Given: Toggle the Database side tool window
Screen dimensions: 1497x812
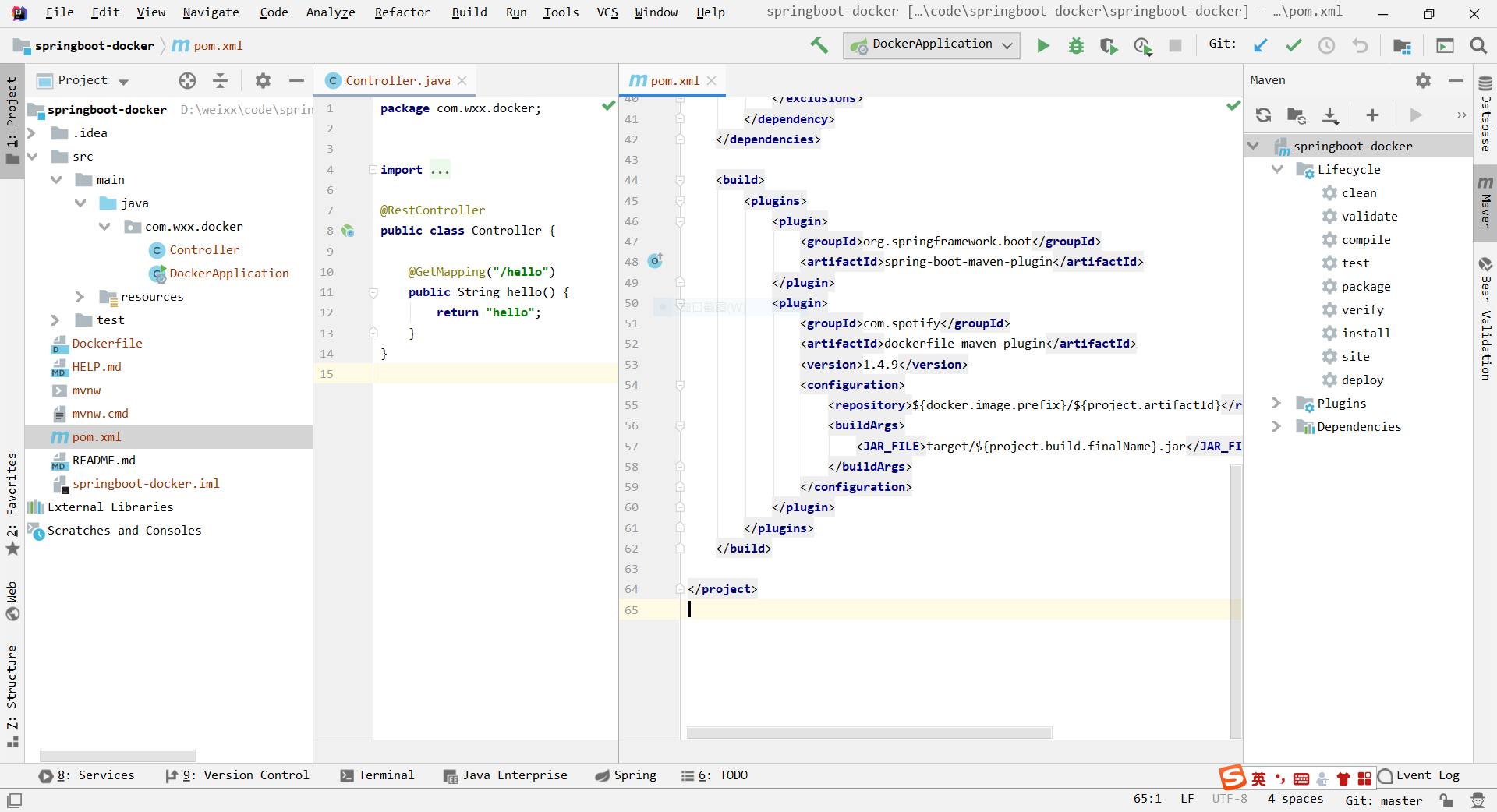Looking at the screenshot, I should 1485,114.
